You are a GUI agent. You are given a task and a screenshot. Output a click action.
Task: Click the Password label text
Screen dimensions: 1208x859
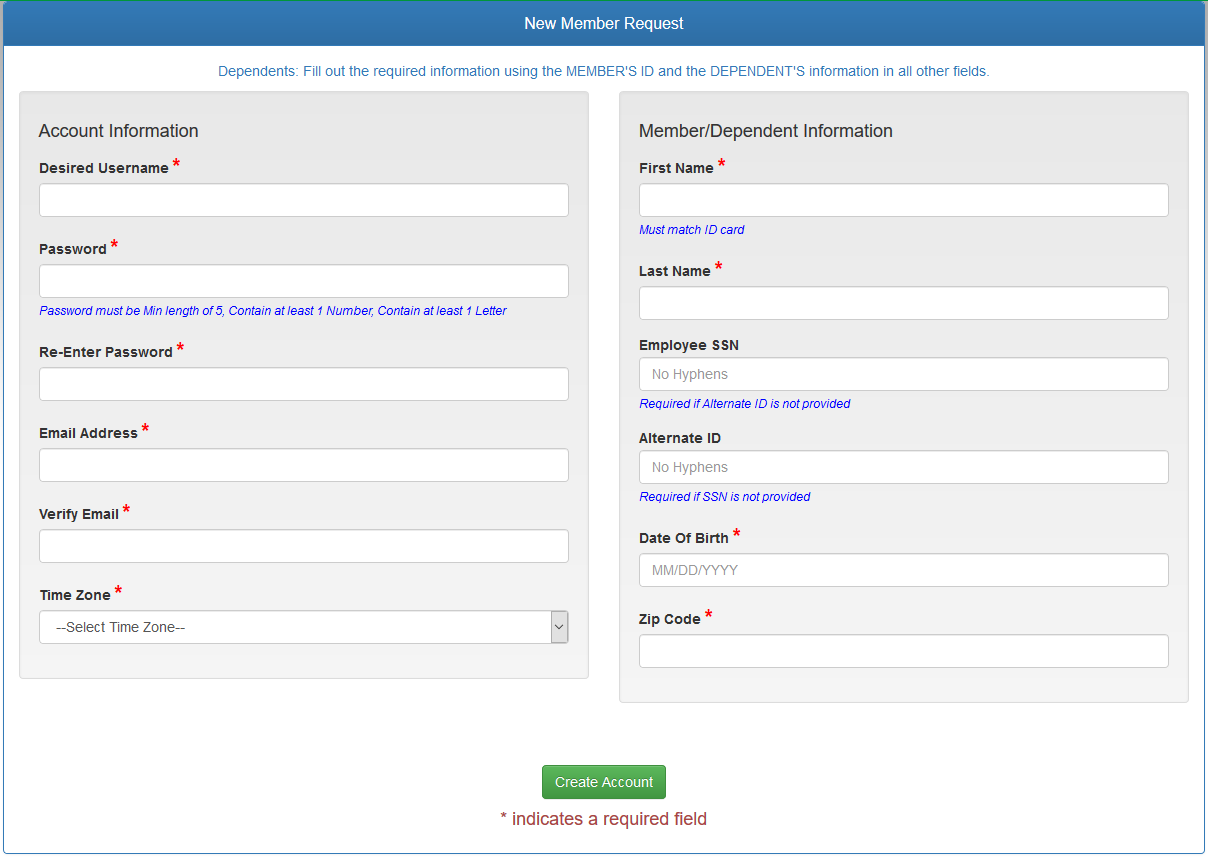click(x=73, y=249)
